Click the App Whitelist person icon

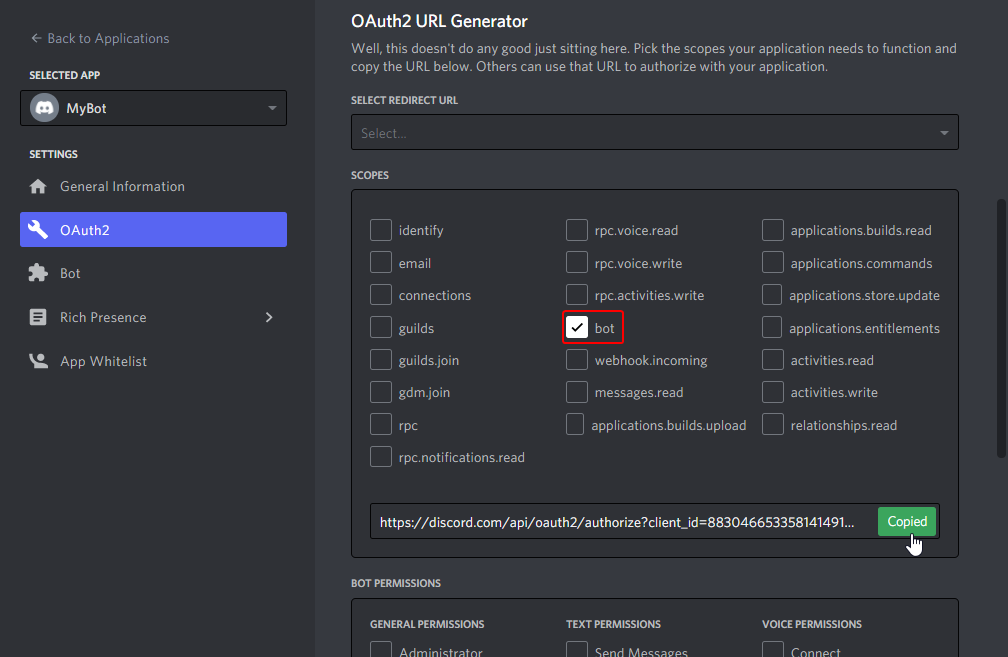click(x=38, y=361)
